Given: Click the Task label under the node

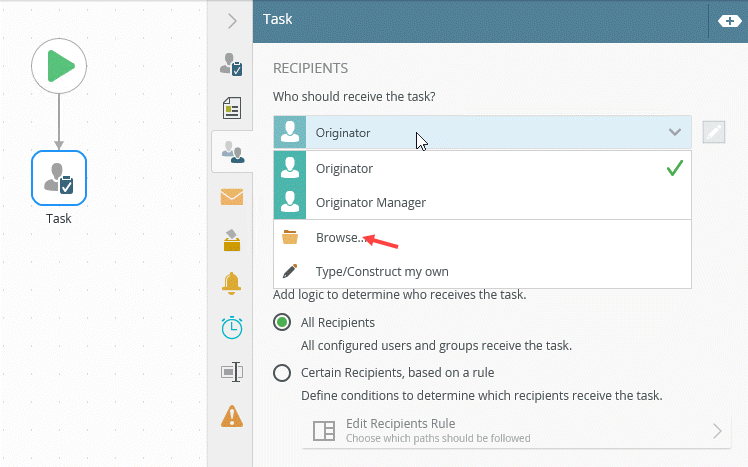Looking at the screenshot, I should (x=59, y=218).
